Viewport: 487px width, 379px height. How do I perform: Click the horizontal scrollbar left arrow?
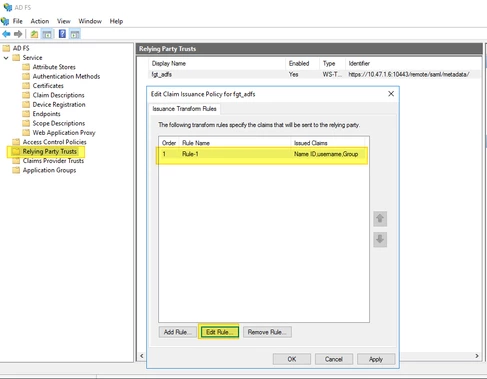click(x=142, y=356)
